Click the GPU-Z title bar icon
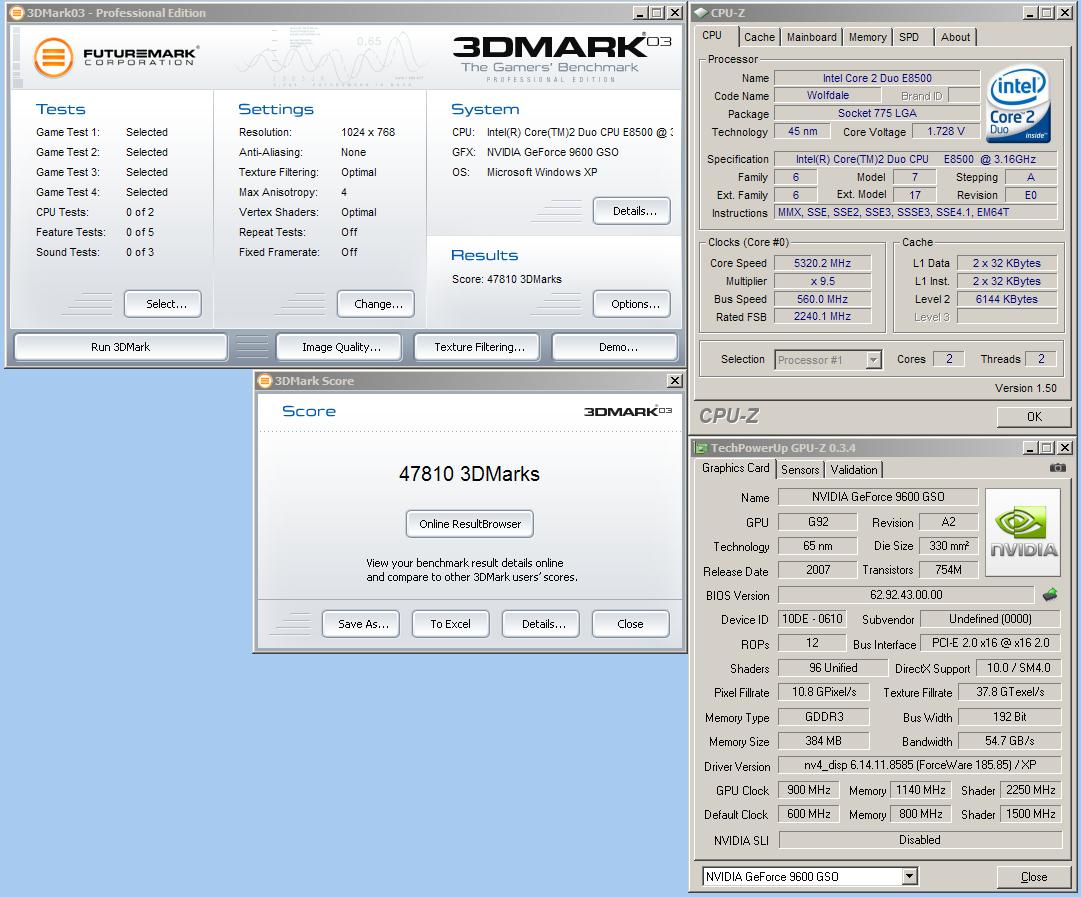1081x897 pixels. (x=701, y=448)
